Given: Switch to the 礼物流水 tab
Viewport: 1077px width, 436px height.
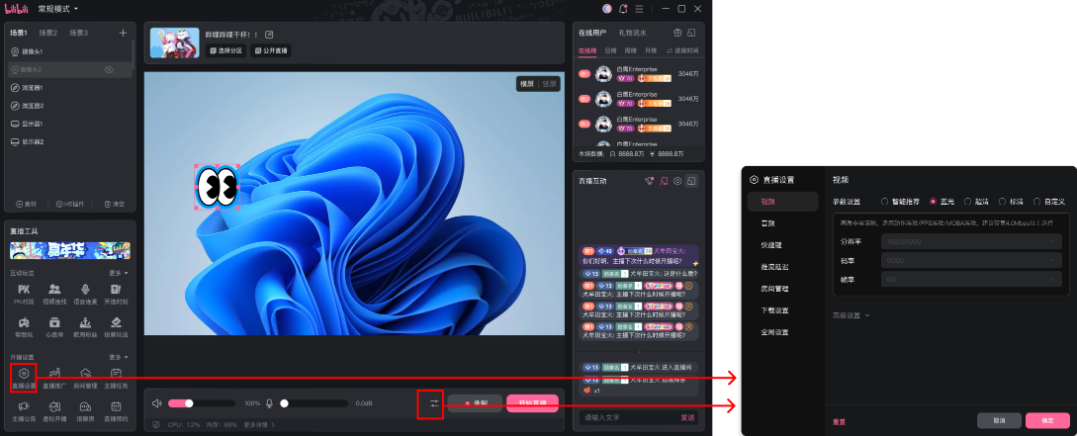Looking at the screenshot, I should tap(634, 33).
